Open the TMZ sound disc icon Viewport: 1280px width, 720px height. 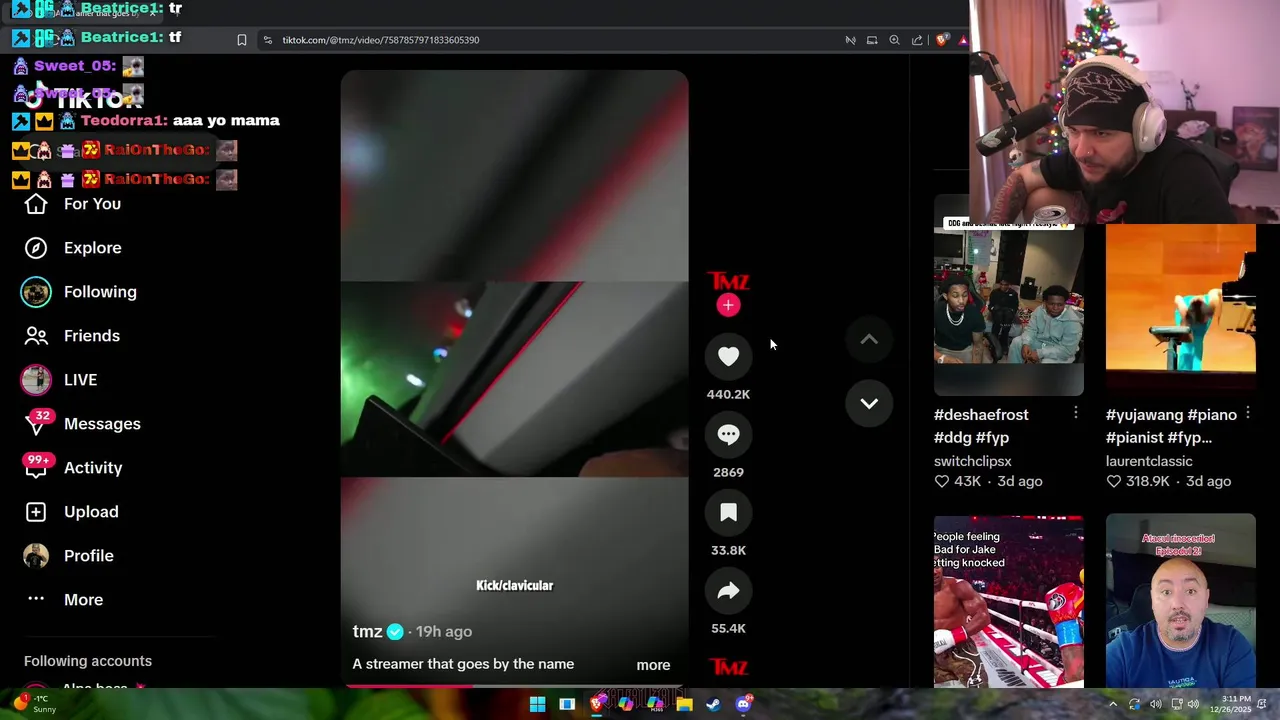pyautogui.click(x=728, y=667)
